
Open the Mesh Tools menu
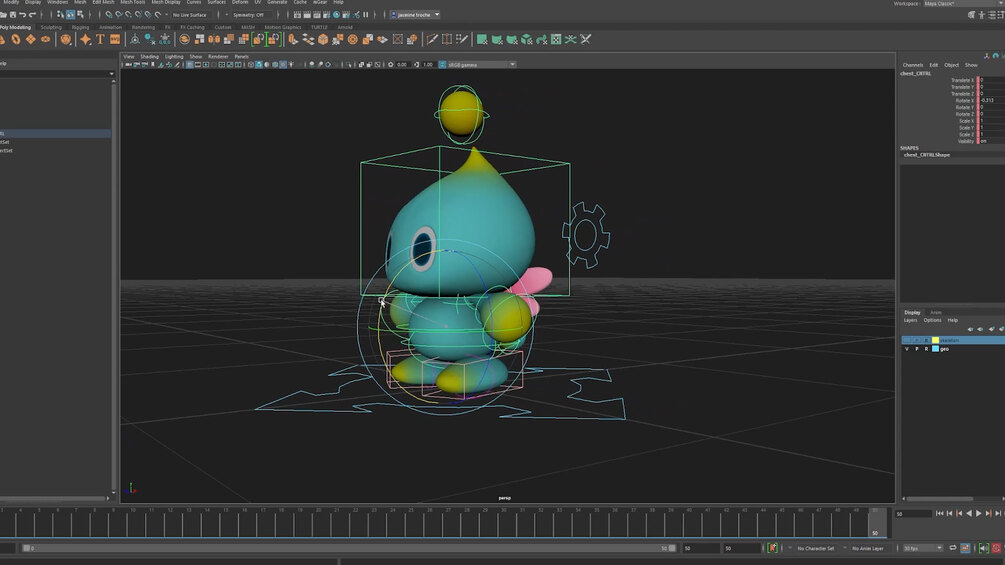point(133,3)
